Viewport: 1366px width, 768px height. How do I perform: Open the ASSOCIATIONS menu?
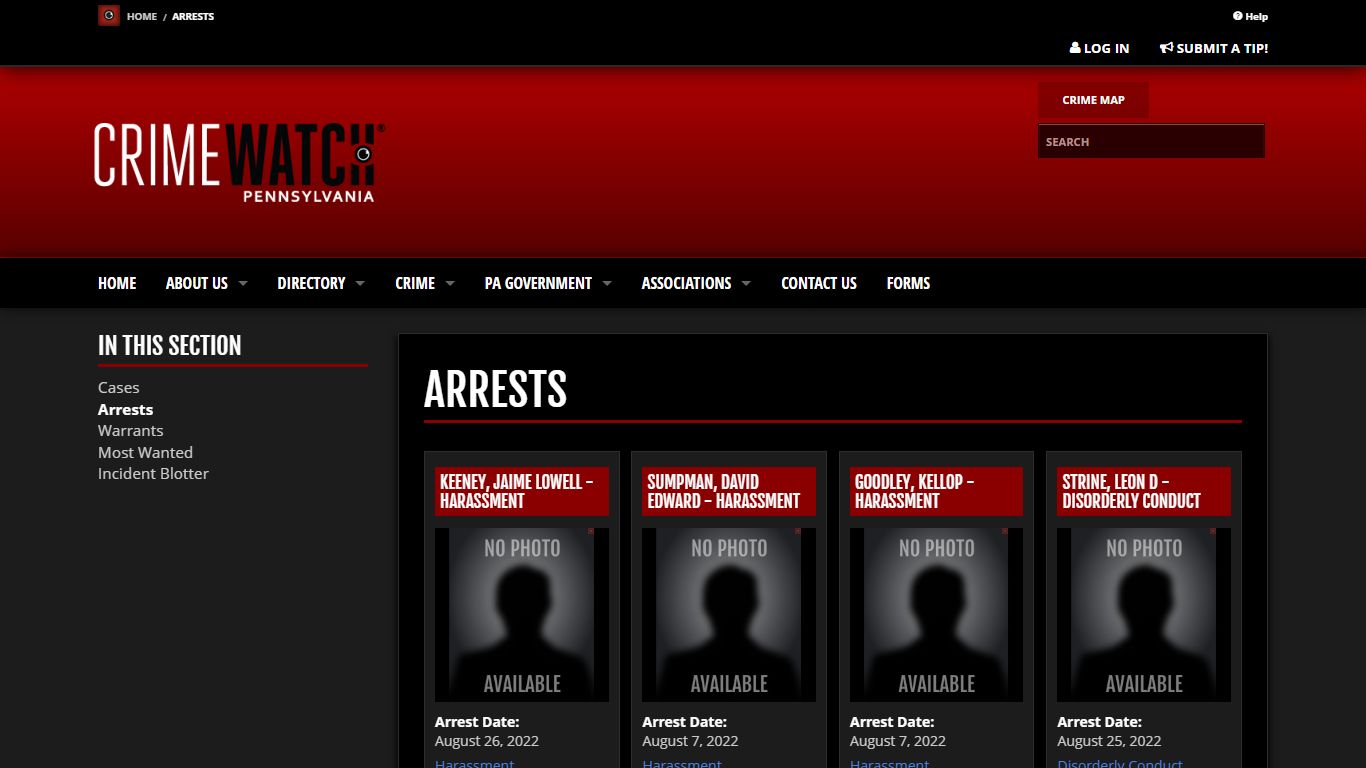pos(686,283)
